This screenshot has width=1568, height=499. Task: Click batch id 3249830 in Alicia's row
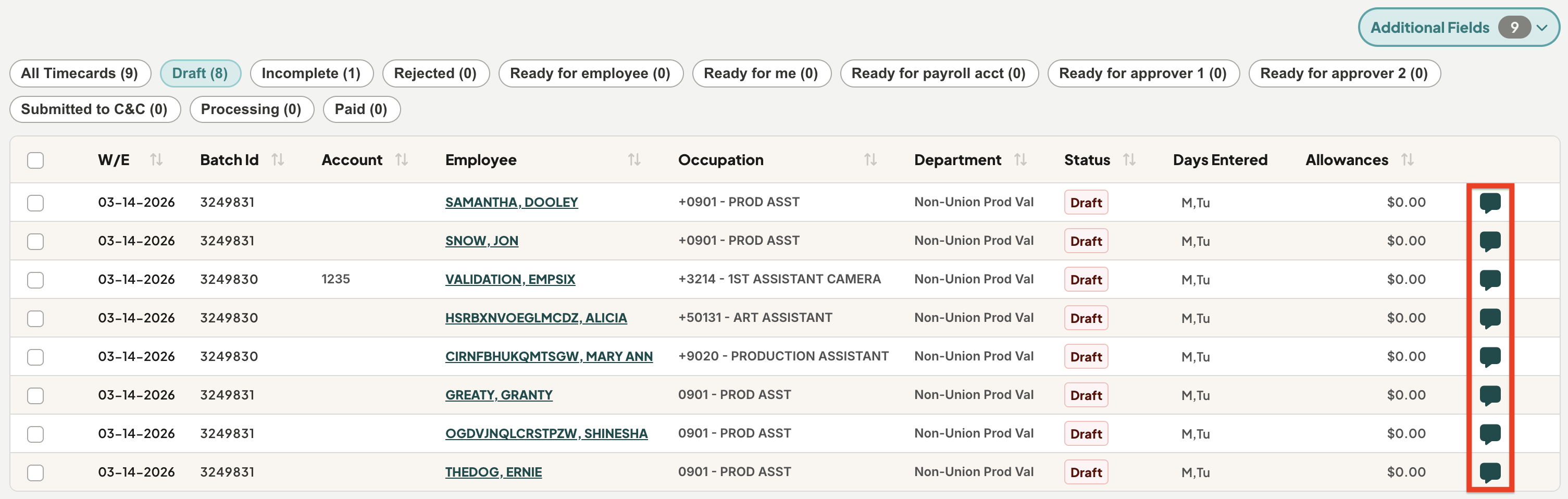click(229, 318)
